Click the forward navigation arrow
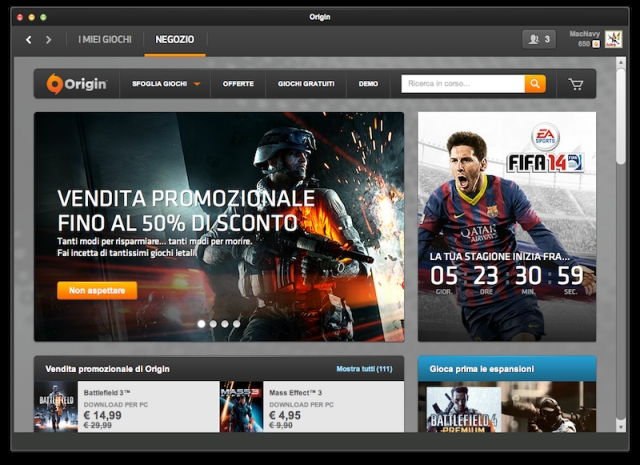The width and height of the screenshot is (640, 465). [47, 40]
